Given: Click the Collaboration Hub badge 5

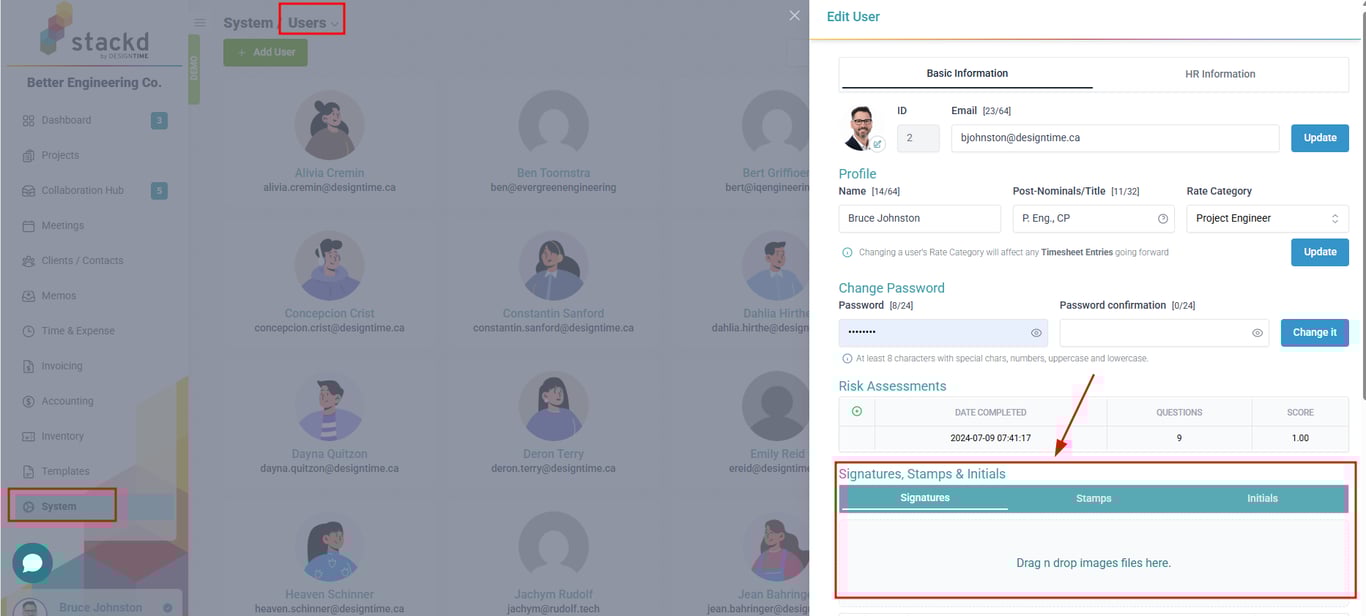Looking at the screenshot, I should pyautogui.click(x=159, y=190).
